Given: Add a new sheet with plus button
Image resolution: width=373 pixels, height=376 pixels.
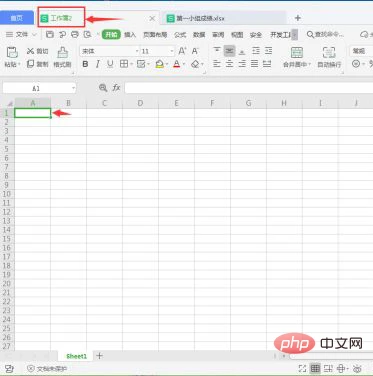Looking at the screenshot, I should (x=99, y=356).
